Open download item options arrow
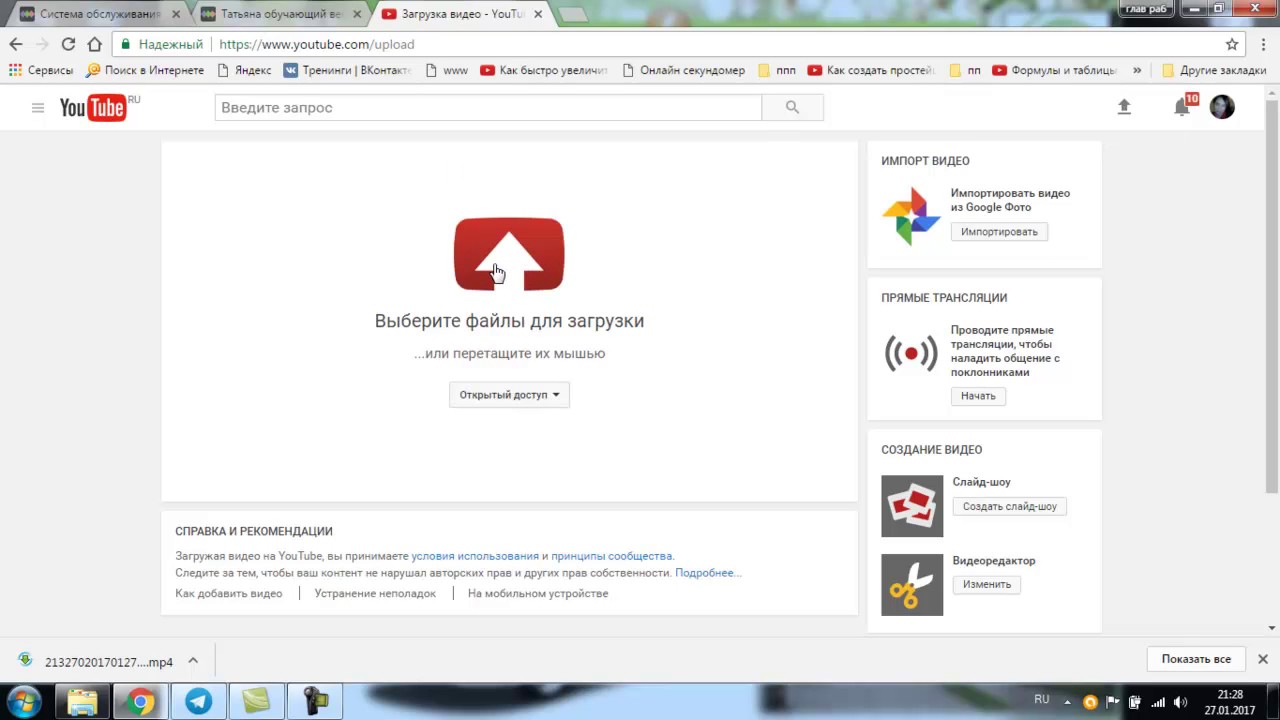The height and width of the screenshot is (720, 1280). click(x=193, y=661)
